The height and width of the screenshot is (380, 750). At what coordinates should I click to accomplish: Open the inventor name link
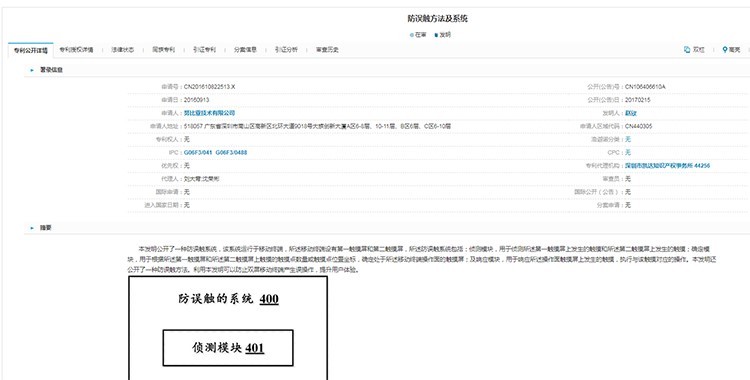tap(631, 113)
